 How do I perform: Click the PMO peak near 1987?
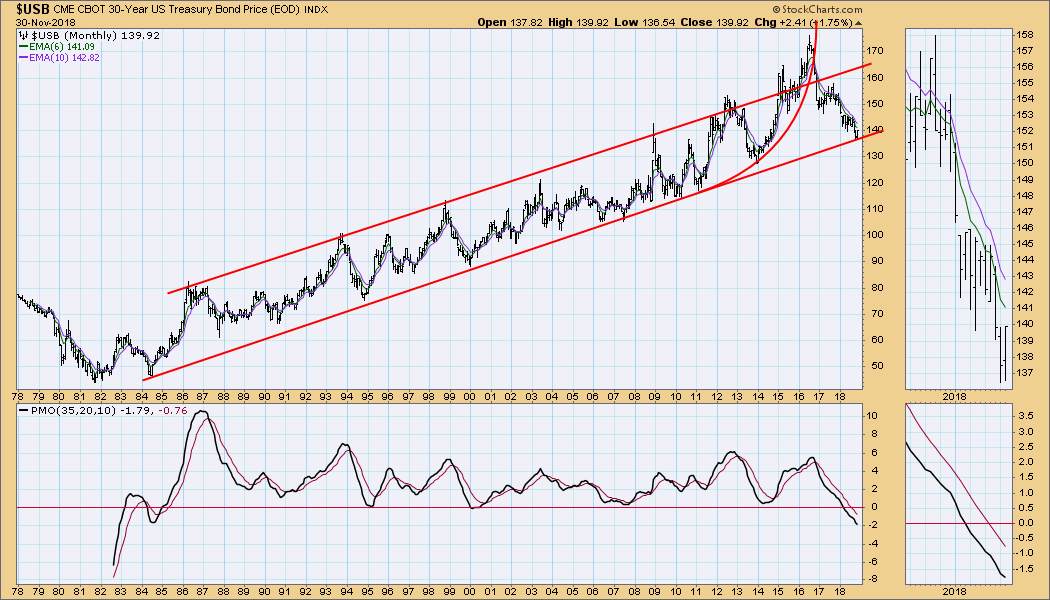coord(201,412)
